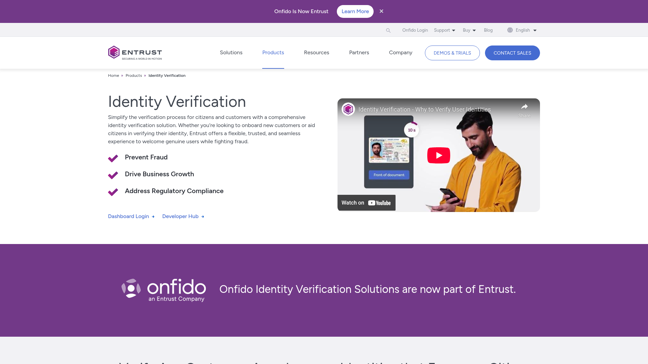Click the Contact Sales button
This screenshot has height=364, width=648.
[512, 53]
